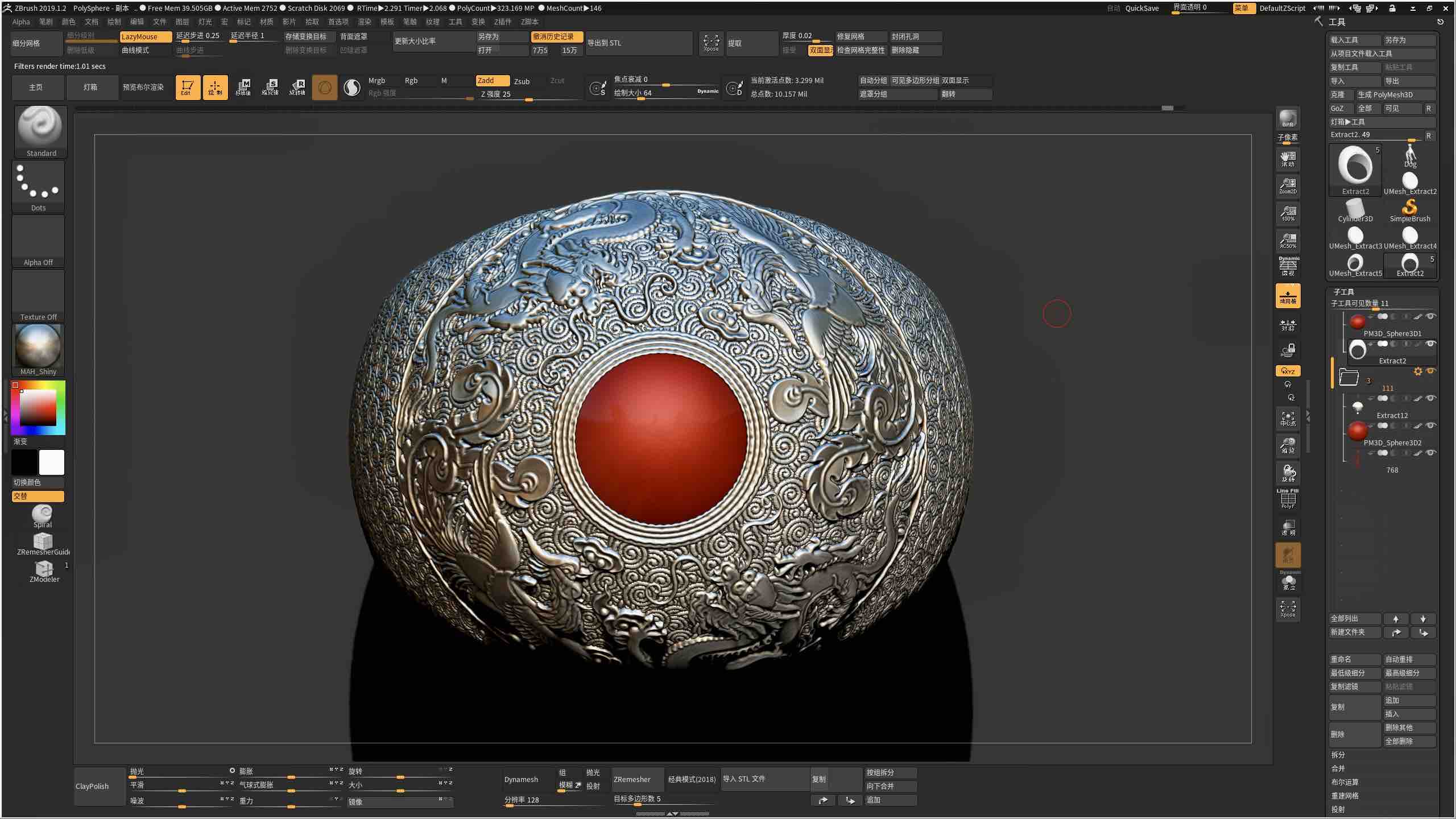Screen dimensions: 1456x819
Task: Open the Xpose icon on the right shelf
Action: point(1287,609)
